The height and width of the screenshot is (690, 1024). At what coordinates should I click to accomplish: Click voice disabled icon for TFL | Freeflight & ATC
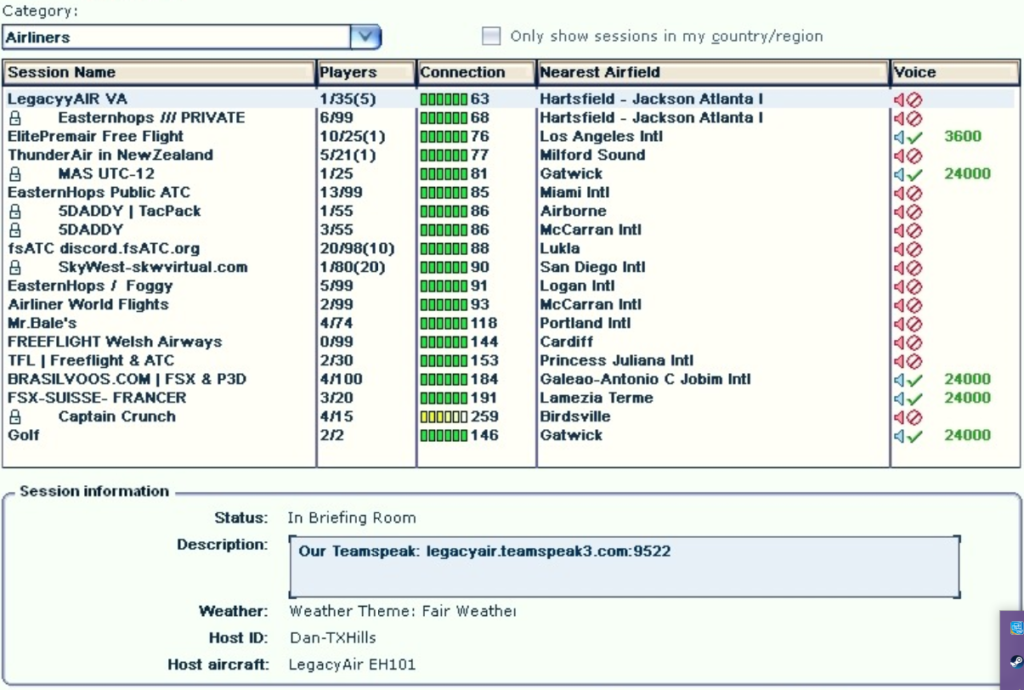(908, 360)
